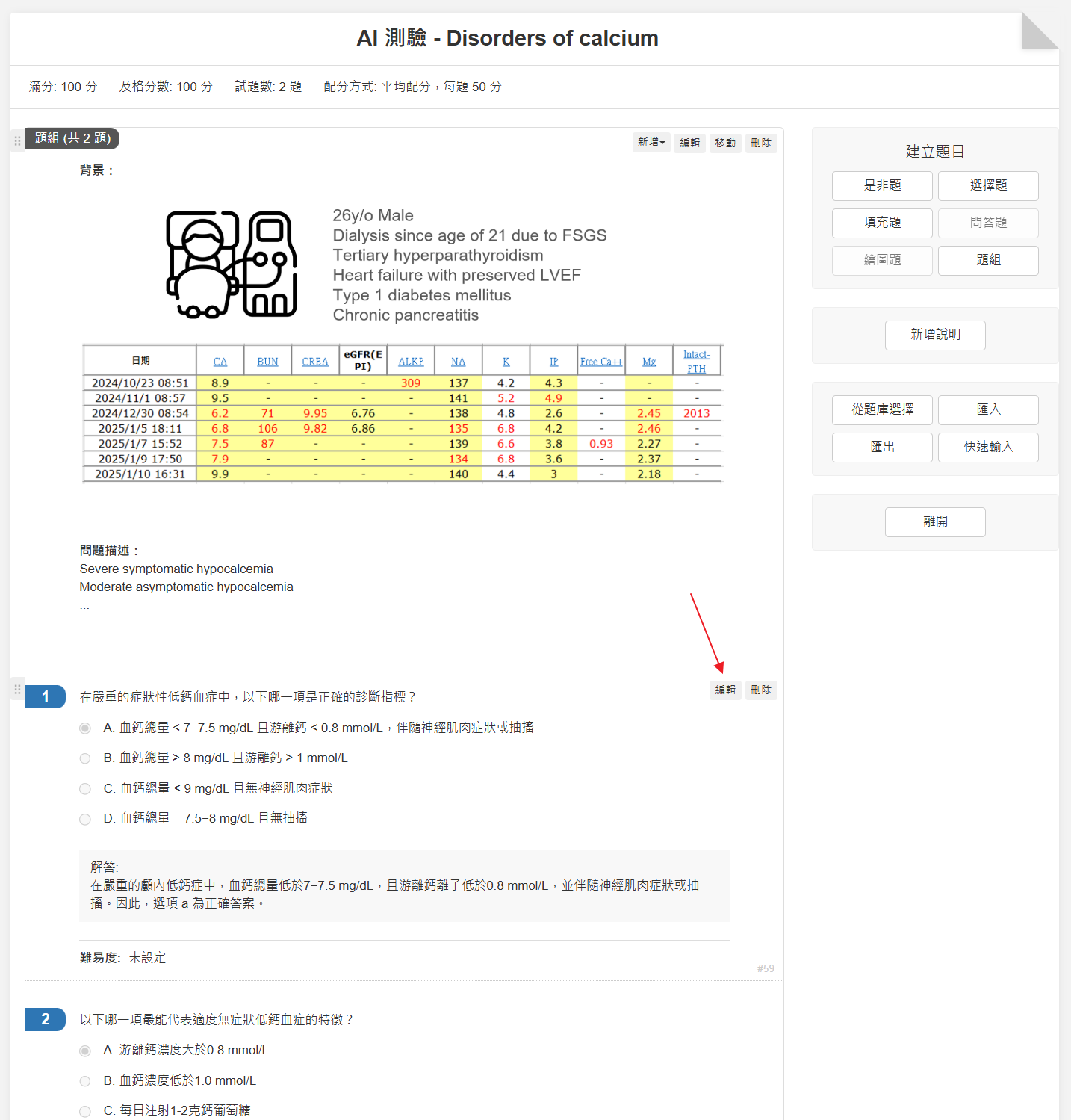
Task: Select option B radio 血鈣總量 > 8 mg/dL
Action: tap(85, 758)
